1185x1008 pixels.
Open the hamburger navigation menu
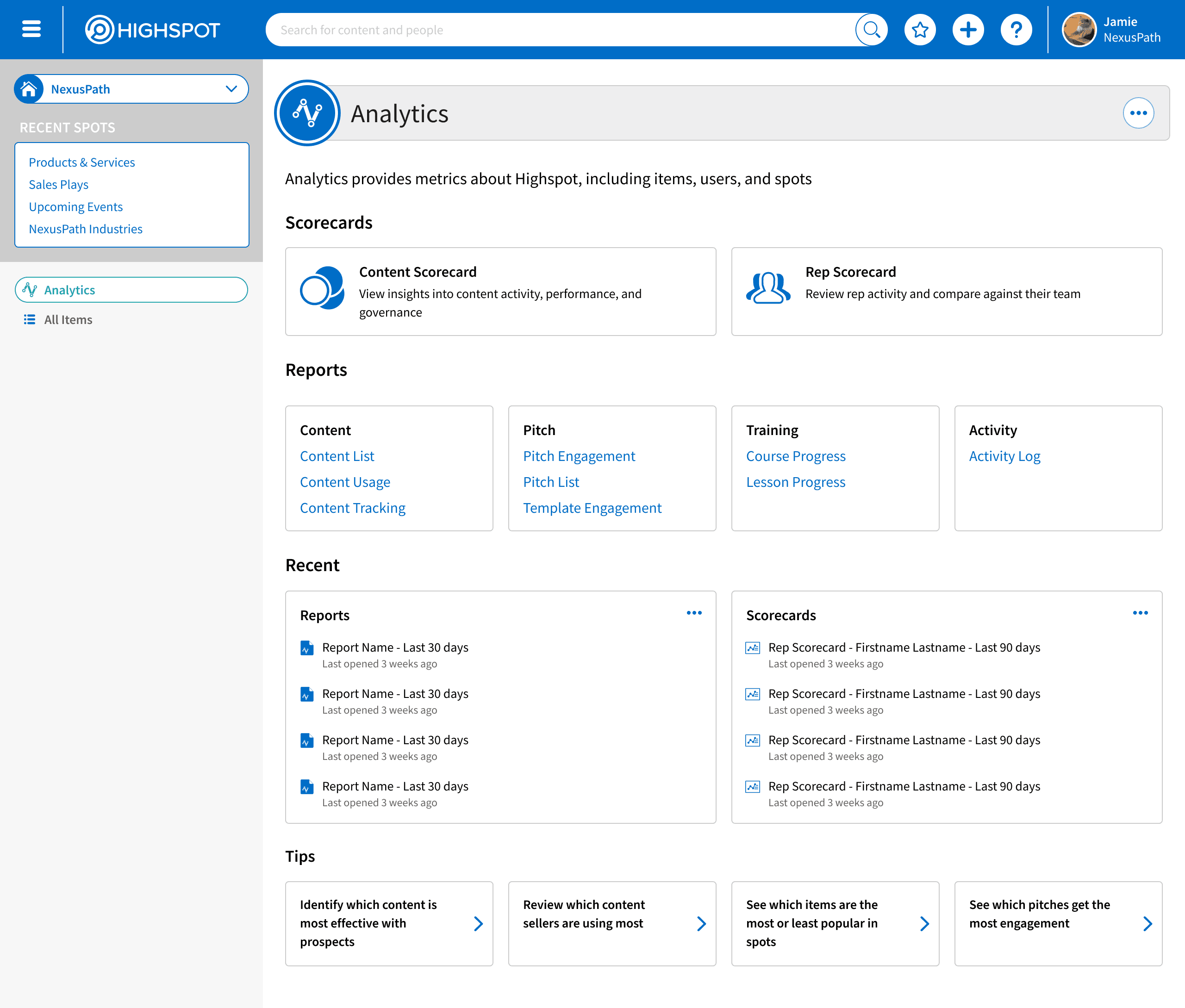click(x=31, y=29)
